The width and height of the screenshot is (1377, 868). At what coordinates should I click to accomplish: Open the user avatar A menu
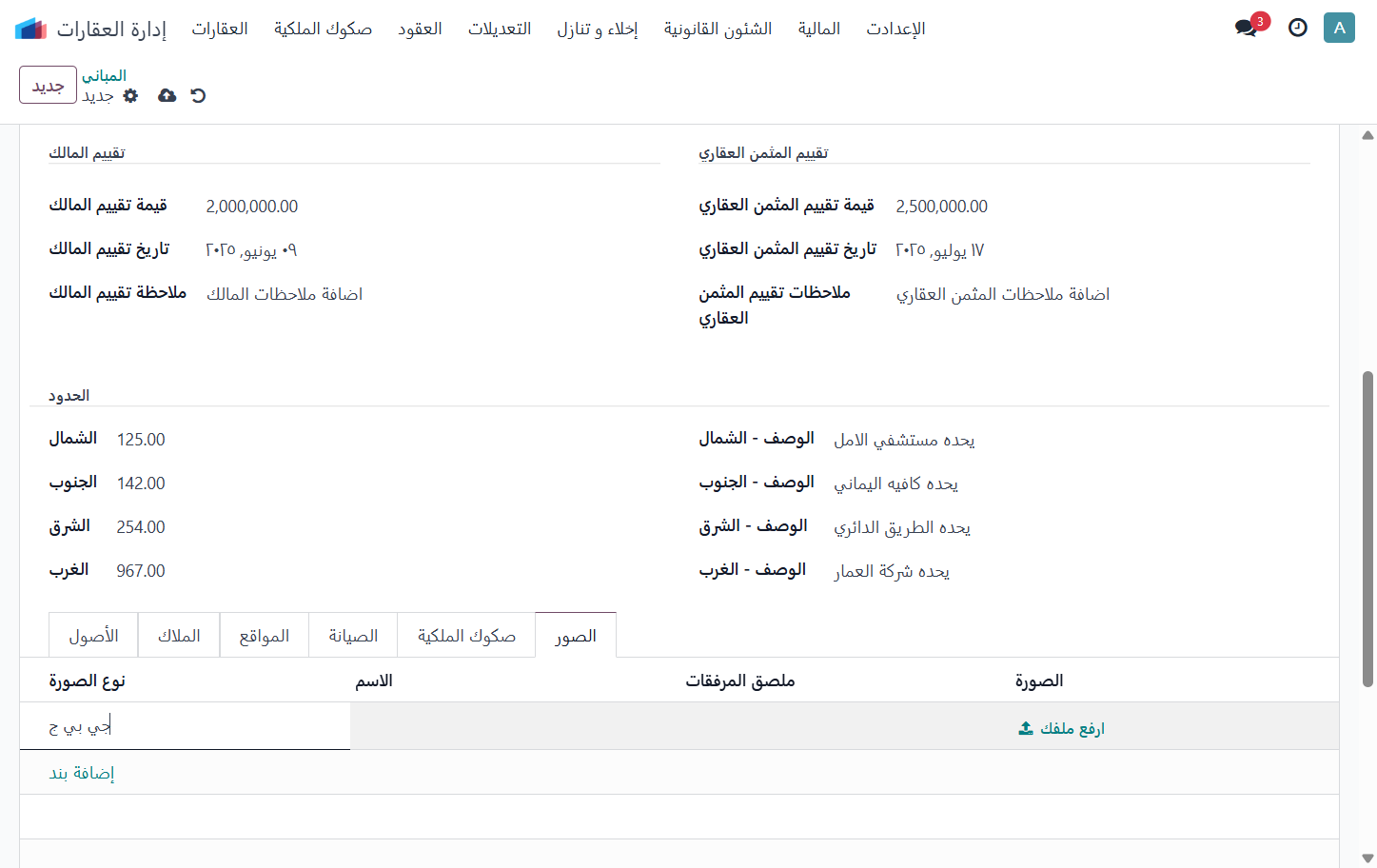click(1339, 28)
